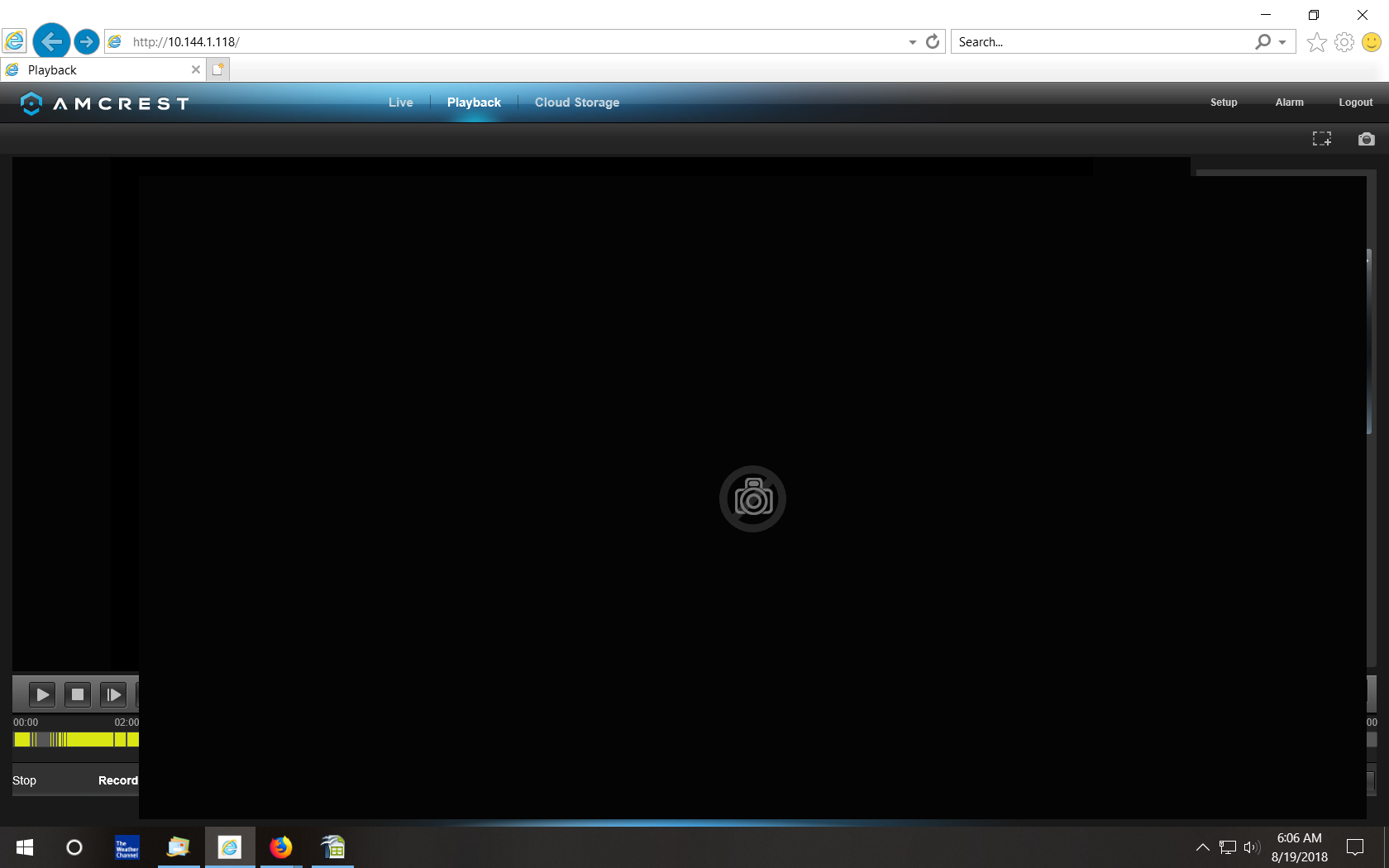The image size is (1389, 868).
Task: Click the Record type label
Action: click(118, 780)
